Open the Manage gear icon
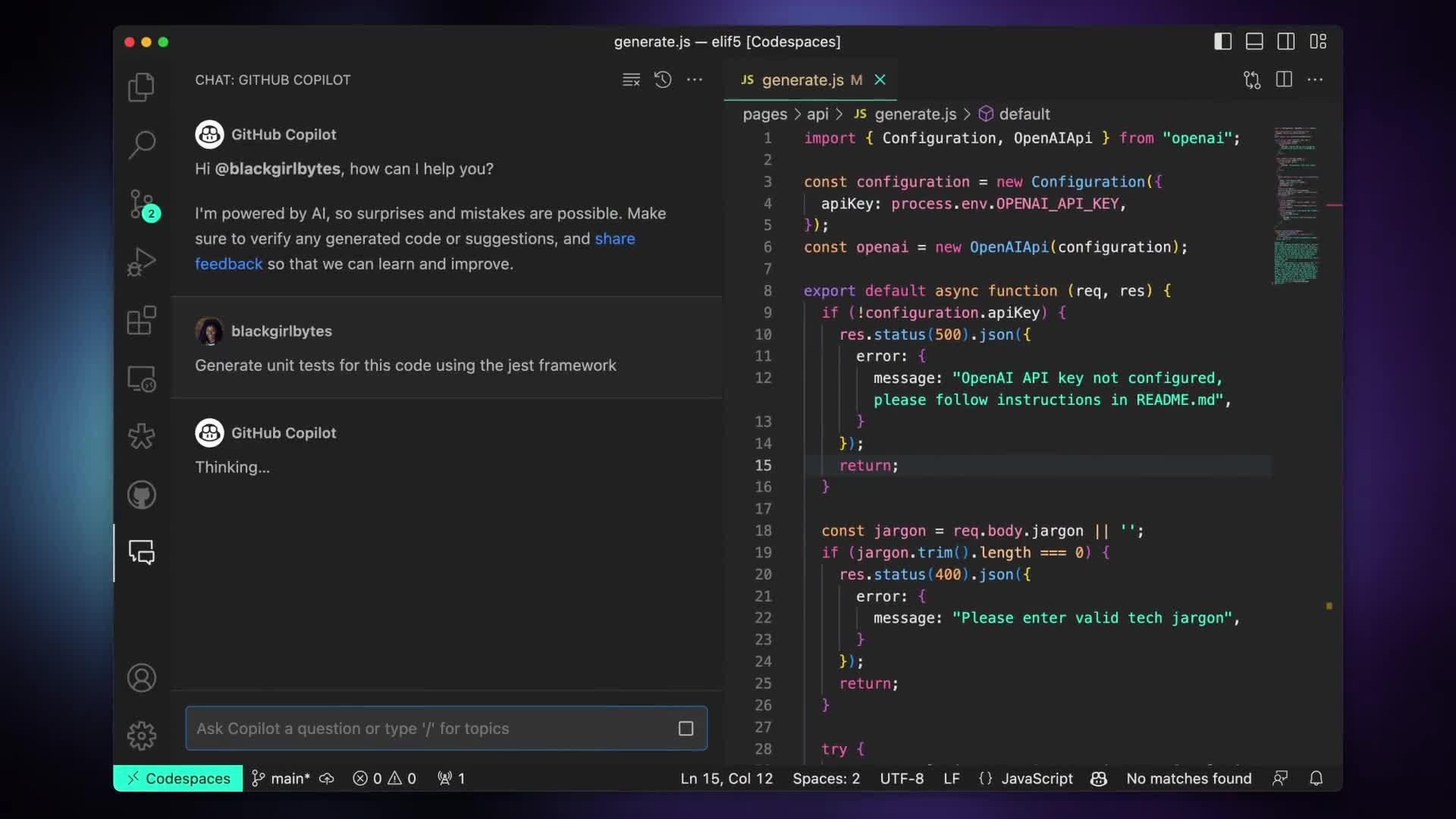Screen dimensions: 1456x819 tap(141, 736)
